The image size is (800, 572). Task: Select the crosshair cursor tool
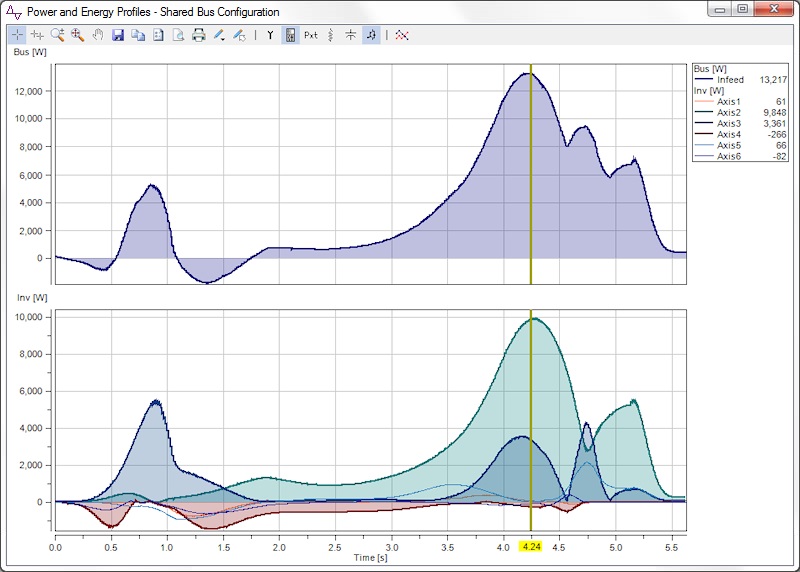point(18,35)
